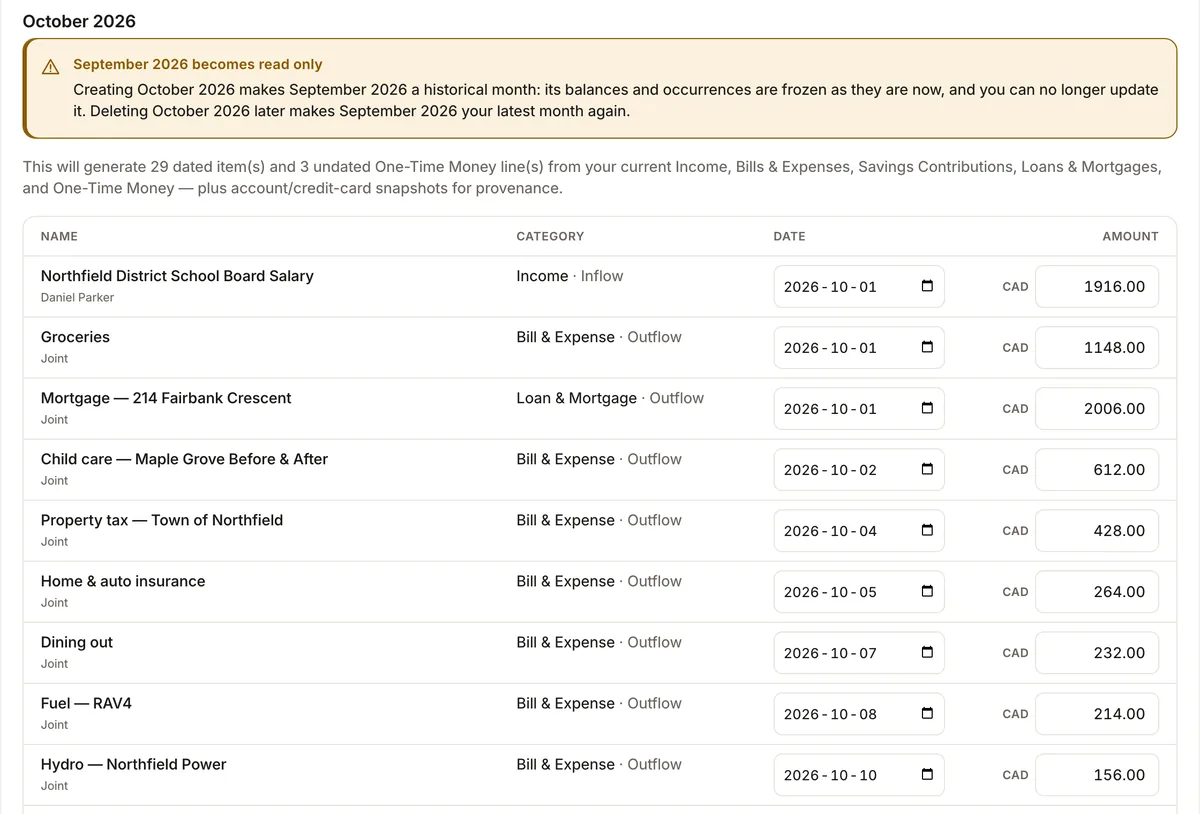Click the salary date field 2026-10-01
1200x814 pixels.
click(859, 287)
